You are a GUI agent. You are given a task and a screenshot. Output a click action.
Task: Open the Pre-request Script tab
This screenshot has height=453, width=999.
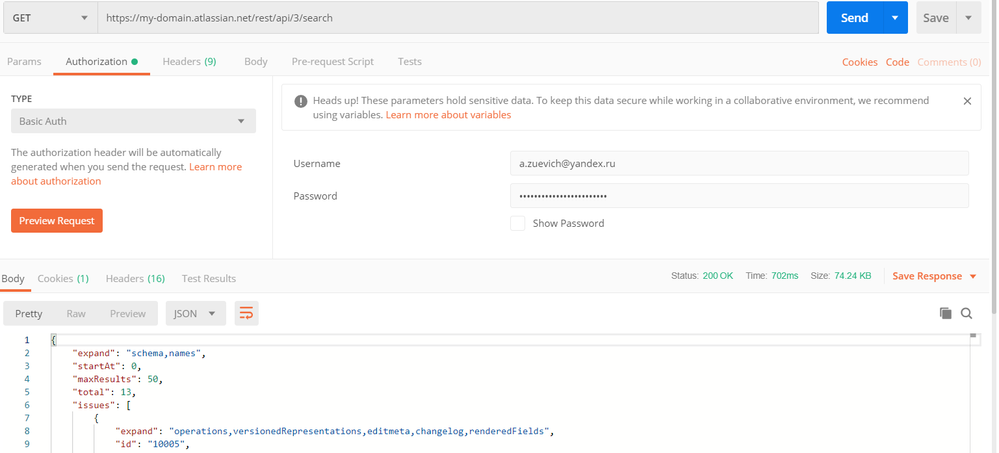(332, 61)
